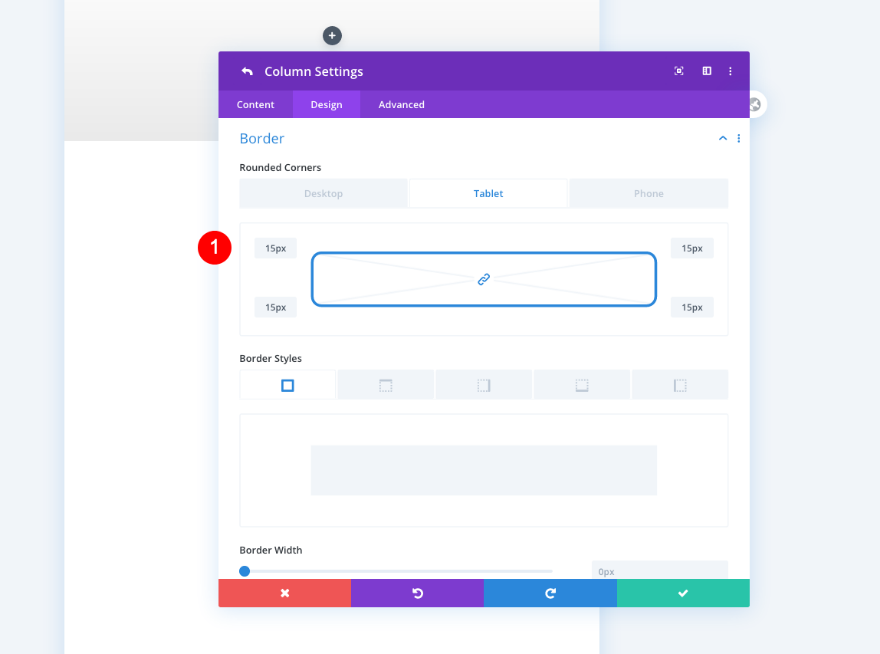Screen dimensions: 880x654
Task: Open Border section three-dot options
Action: 739,138
